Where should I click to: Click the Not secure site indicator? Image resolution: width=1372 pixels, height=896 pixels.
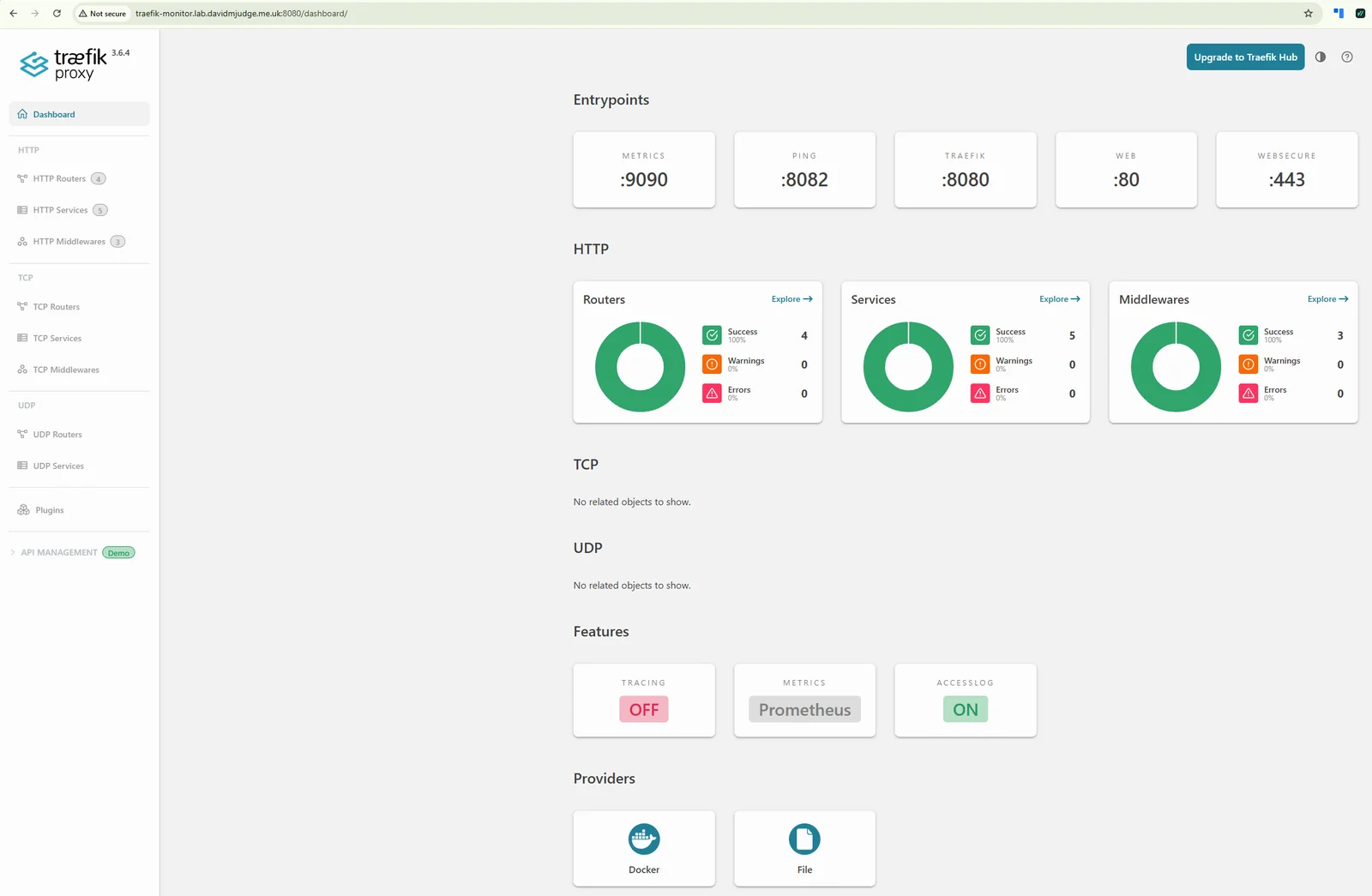[x=102, y=14]
